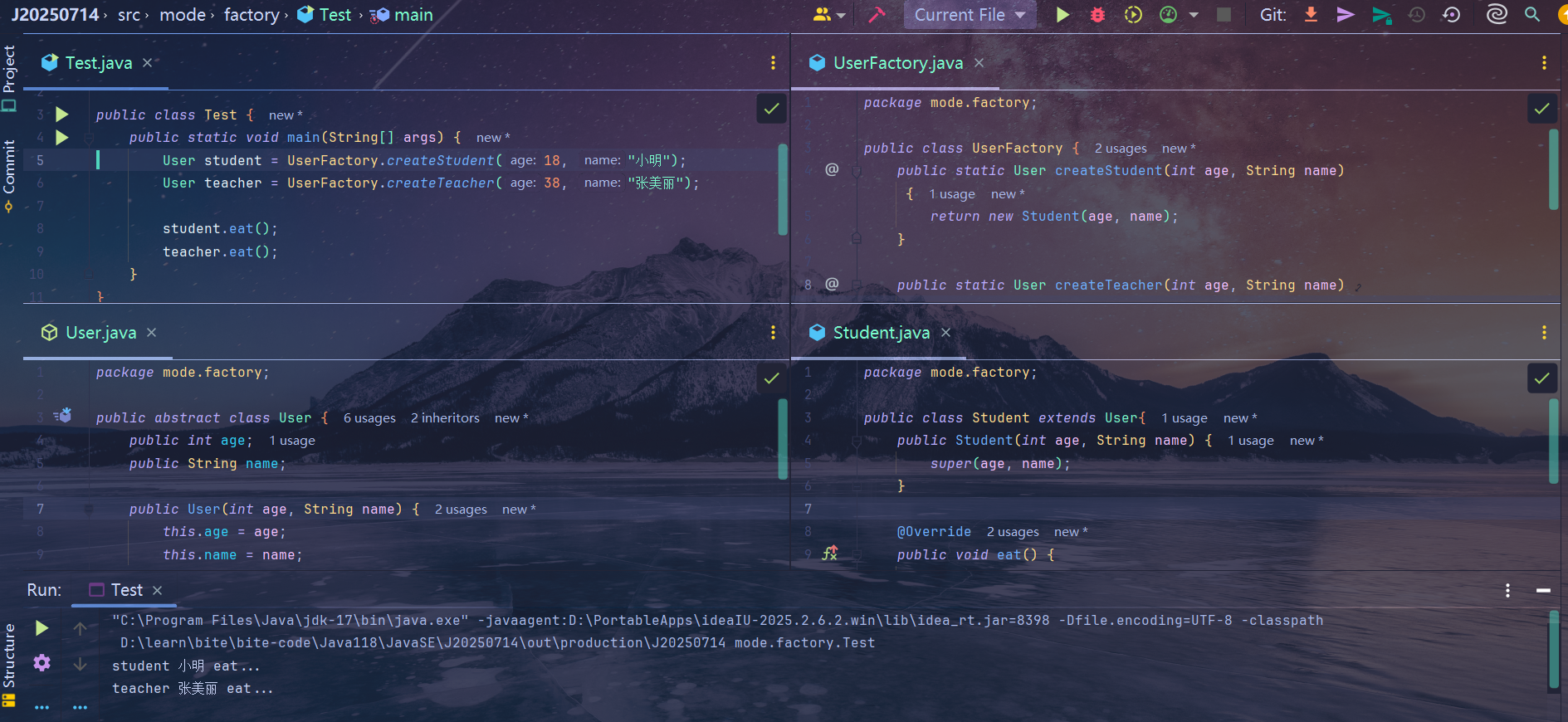Close the Test run tab
Image resolution: width=1568 pixels, height=722 pixels.
[158, 590]
